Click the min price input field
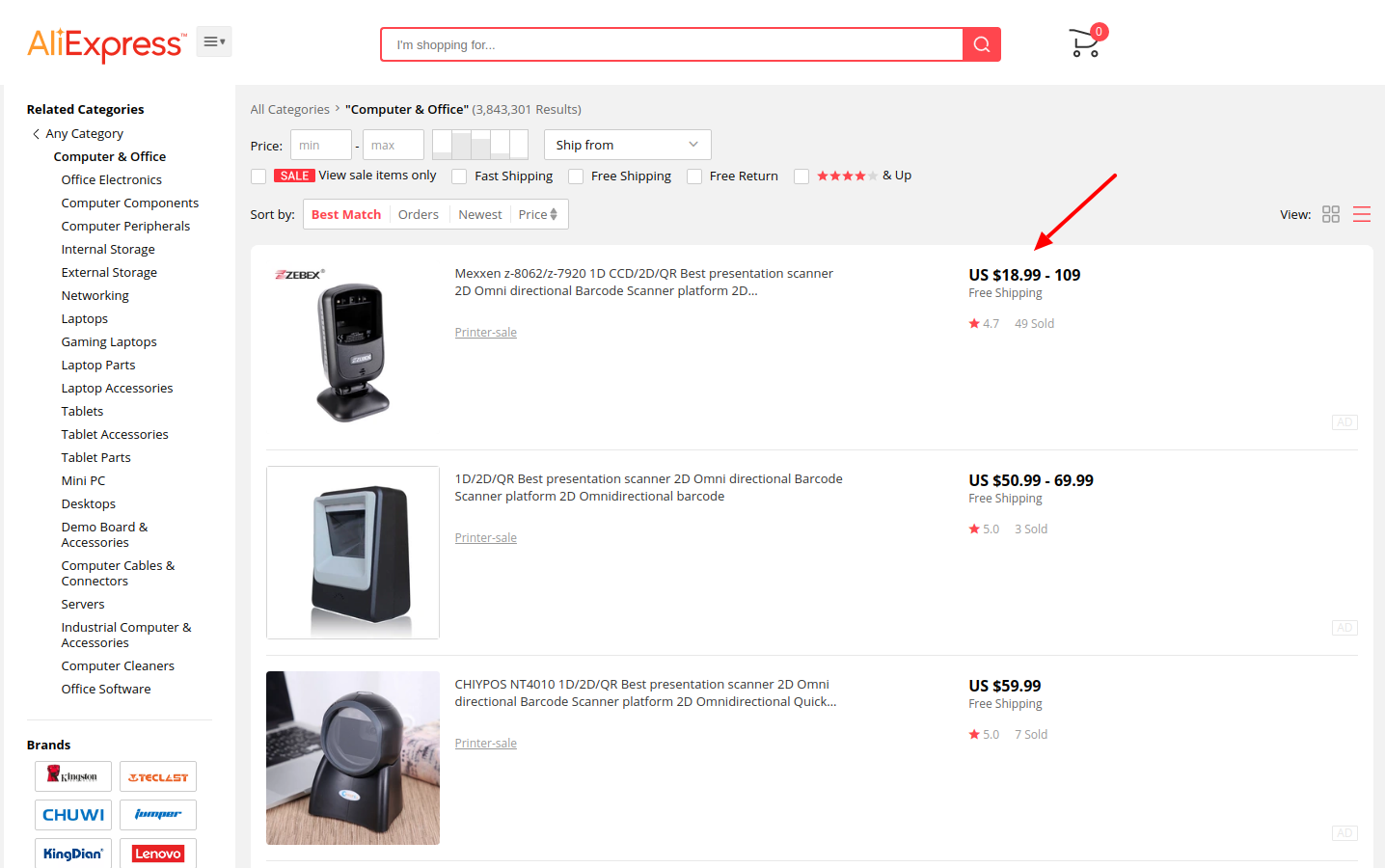Image resolution: width=1385 pixels, height=868 pixels. (x=321, y=145)
